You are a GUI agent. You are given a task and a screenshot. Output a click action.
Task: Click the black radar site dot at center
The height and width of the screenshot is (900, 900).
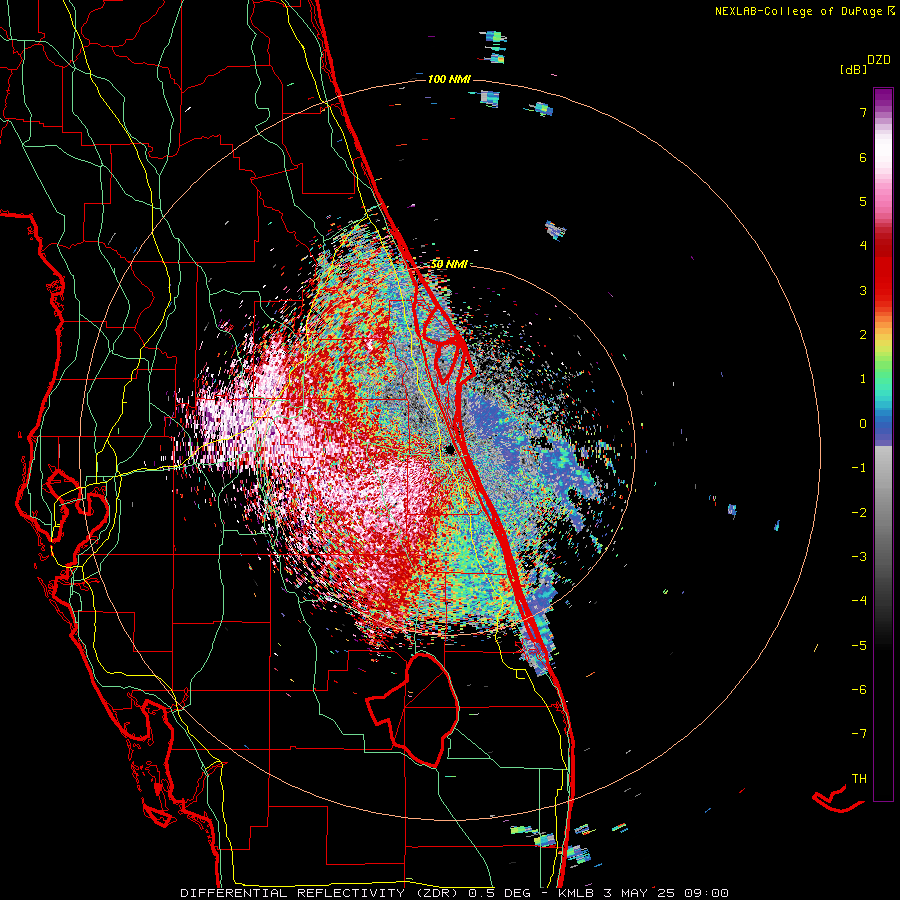point(450,449)
